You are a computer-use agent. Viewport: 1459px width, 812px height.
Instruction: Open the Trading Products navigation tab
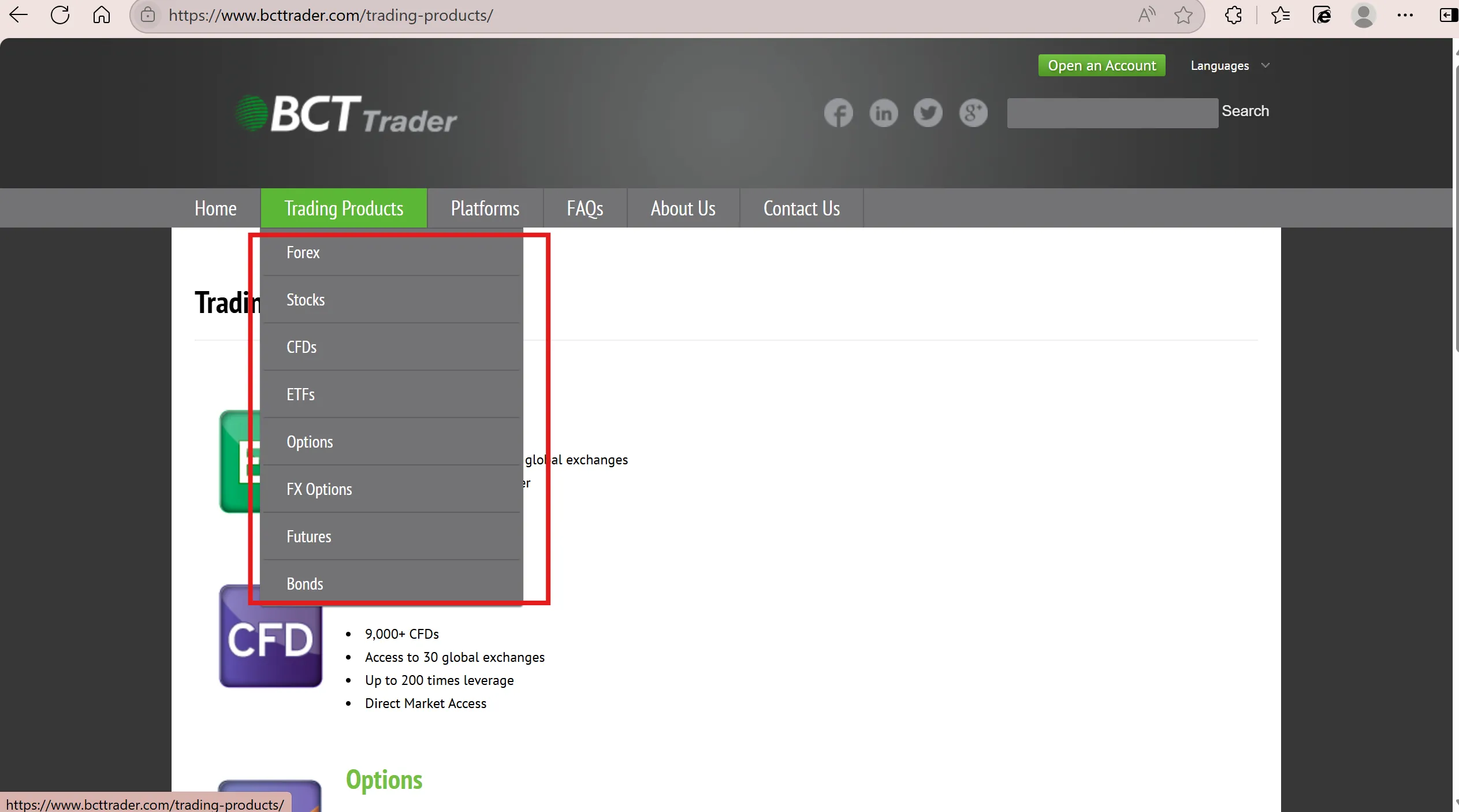344,208
